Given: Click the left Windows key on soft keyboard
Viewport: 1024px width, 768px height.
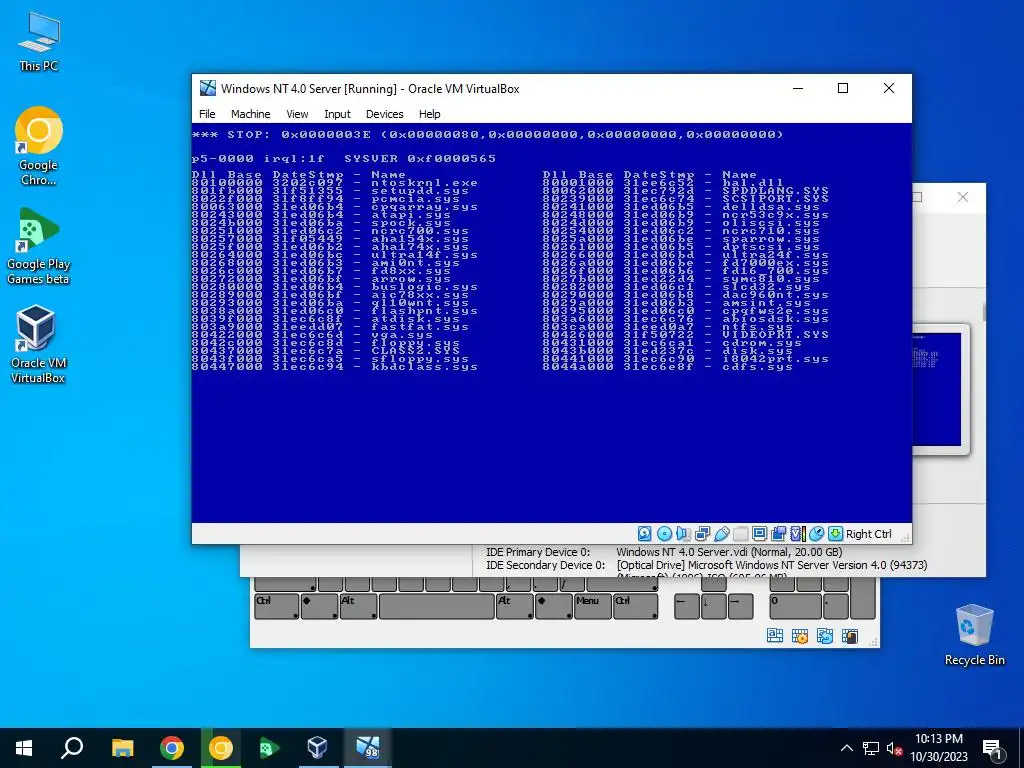Looking at the screenshot, I should click(319, 605).
